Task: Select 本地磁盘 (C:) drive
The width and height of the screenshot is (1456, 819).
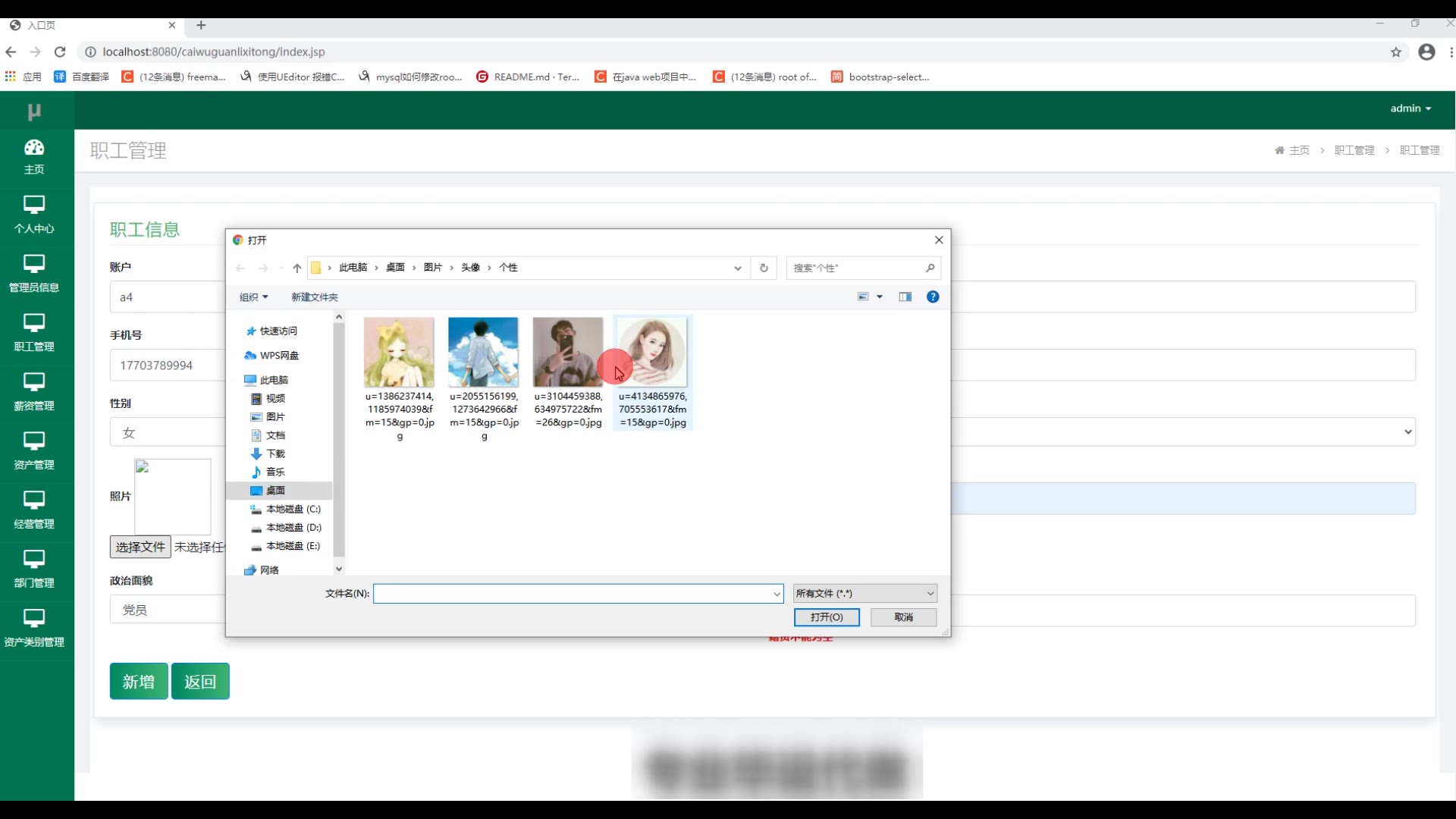Action: coord(285,509)
